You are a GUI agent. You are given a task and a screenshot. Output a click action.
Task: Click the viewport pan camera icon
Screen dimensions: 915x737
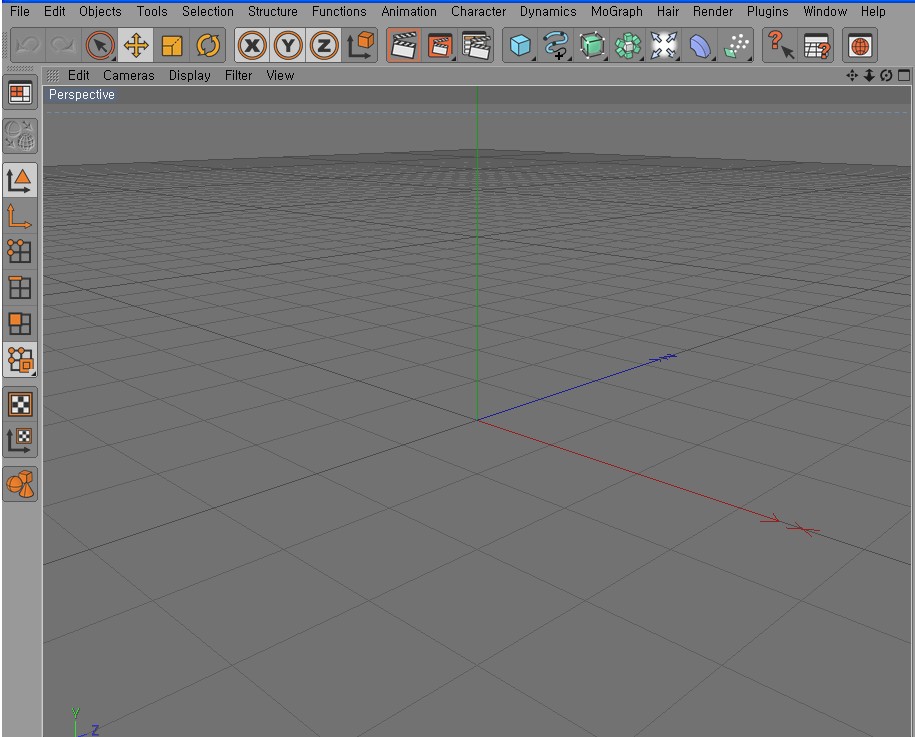[852, 75]
